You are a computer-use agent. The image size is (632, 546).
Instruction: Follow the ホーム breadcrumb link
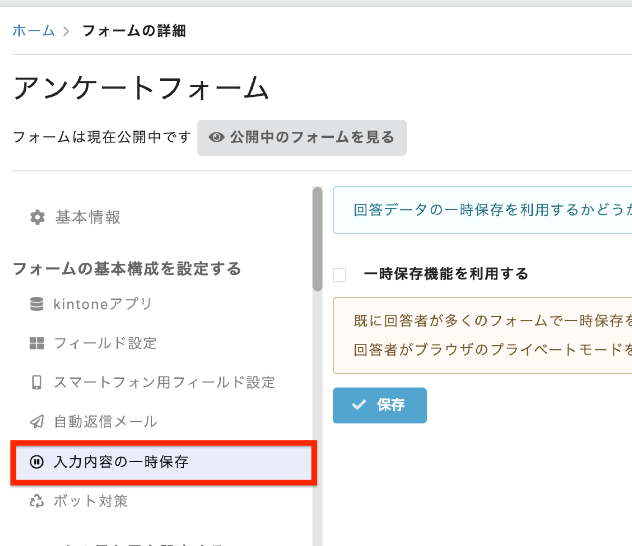pos(33,31)
